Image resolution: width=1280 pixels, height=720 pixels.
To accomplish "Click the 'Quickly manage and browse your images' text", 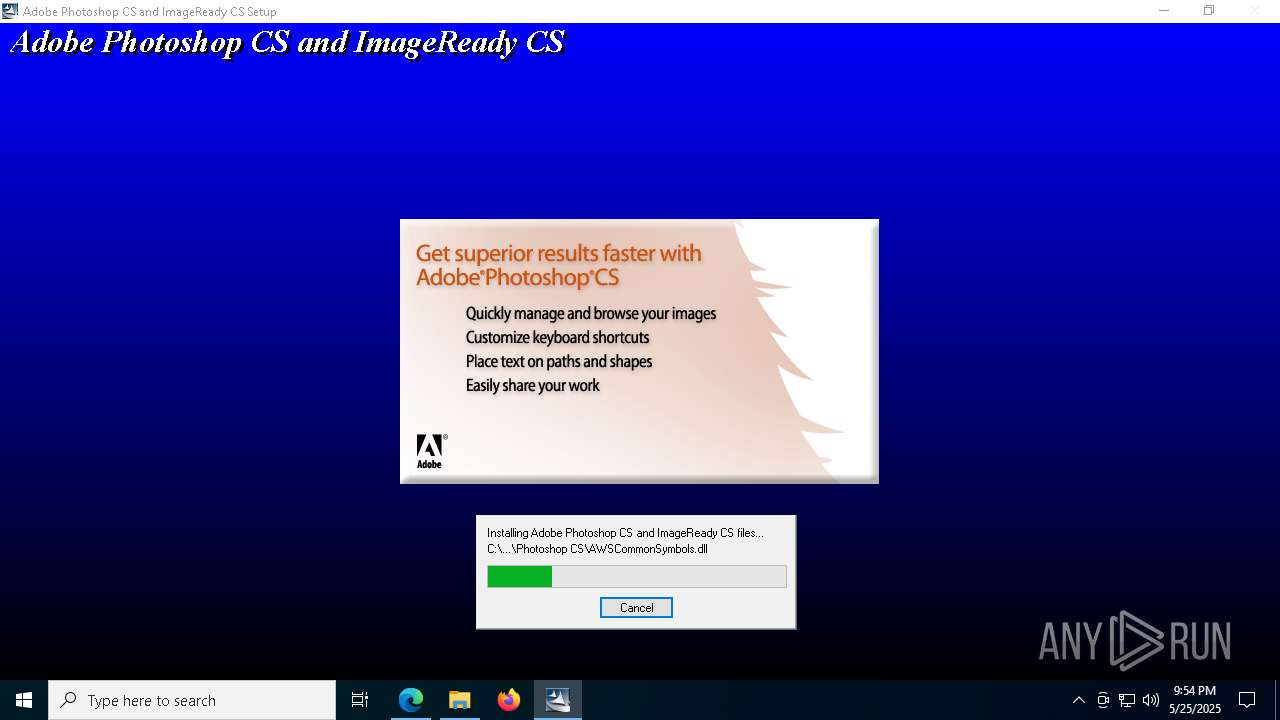I will 591,314.
